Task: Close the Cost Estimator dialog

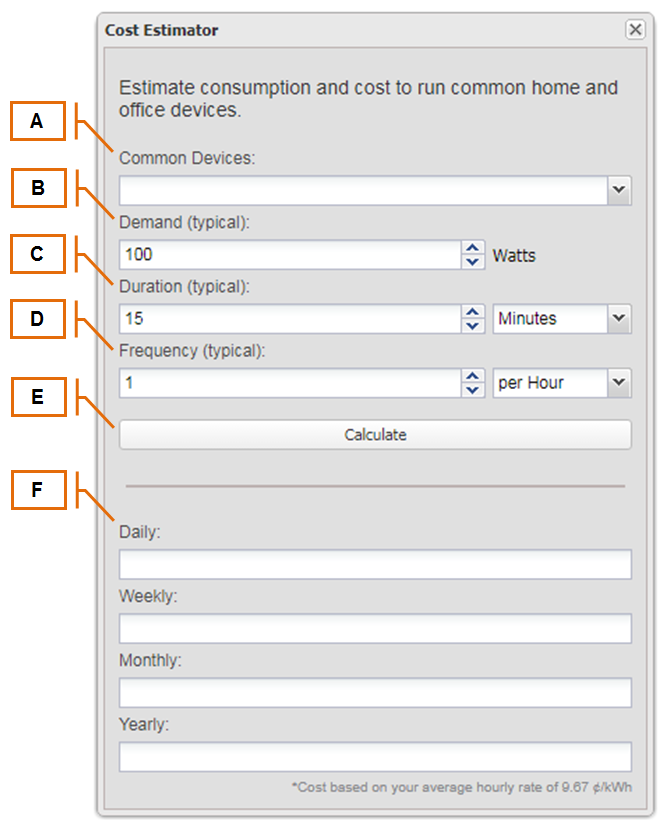Action: (x=635, y=29)
